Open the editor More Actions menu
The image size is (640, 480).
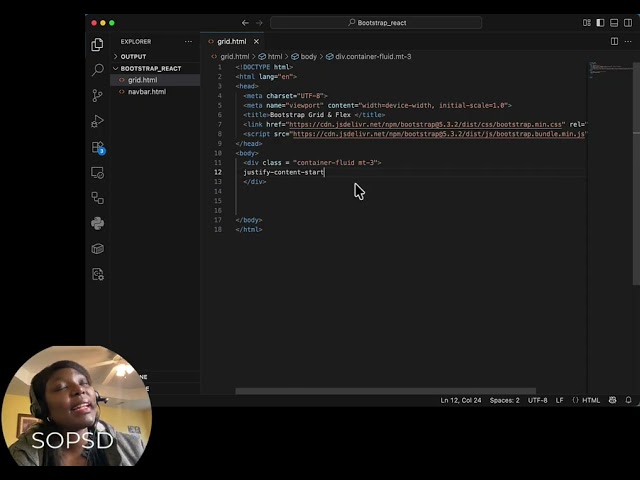pyautogui.click(x=628, y=41)
